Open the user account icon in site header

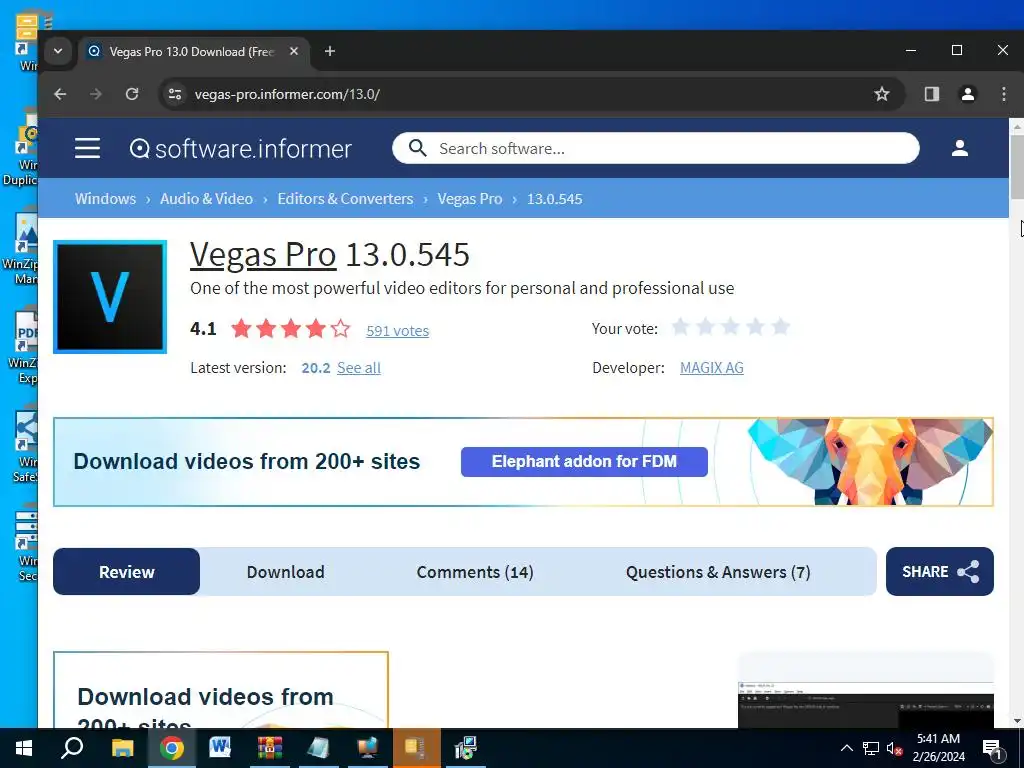tap(959, 148)
